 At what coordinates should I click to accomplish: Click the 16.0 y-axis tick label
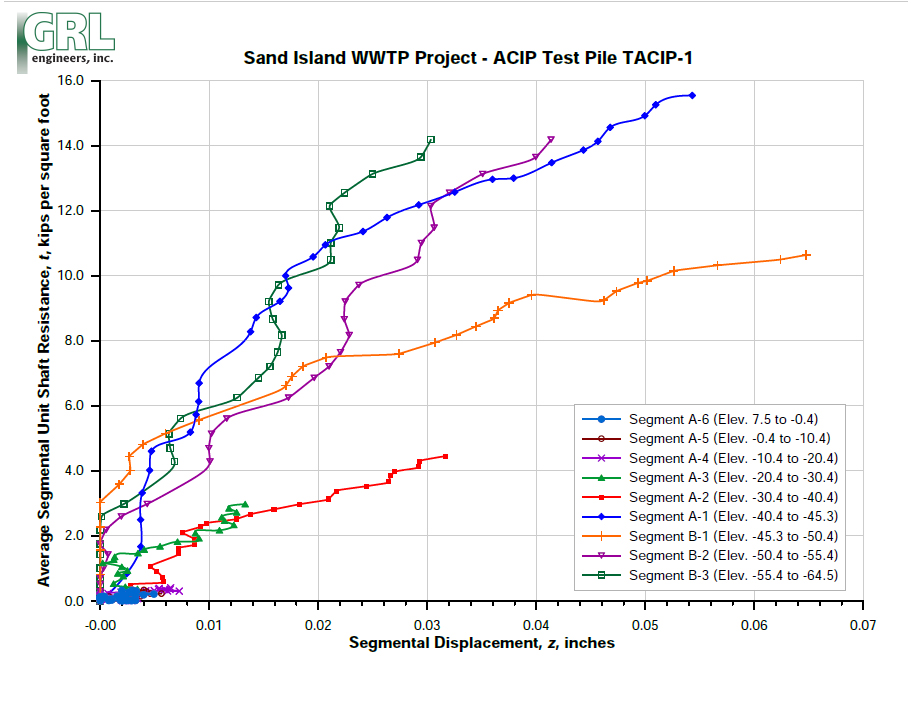pyautogui.click(x=71, y=81)
